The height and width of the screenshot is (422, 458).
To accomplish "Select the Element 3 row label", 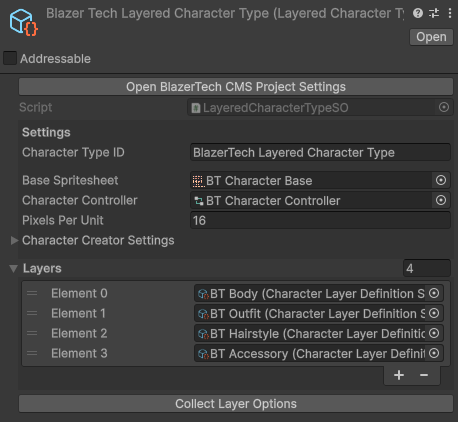I will point(79,353).
